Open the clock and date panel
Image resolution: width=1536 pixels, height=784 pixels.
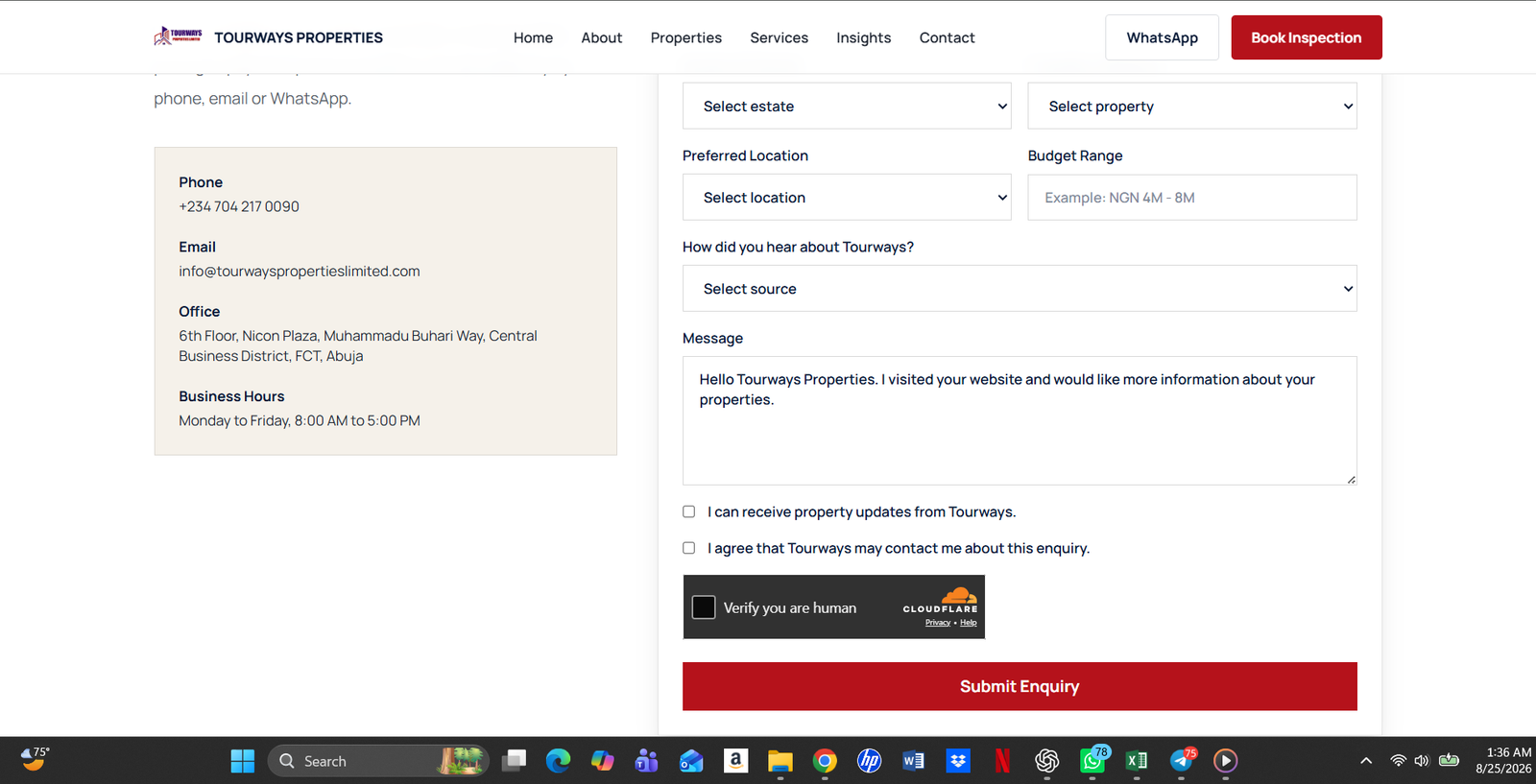coord(1503,760)
